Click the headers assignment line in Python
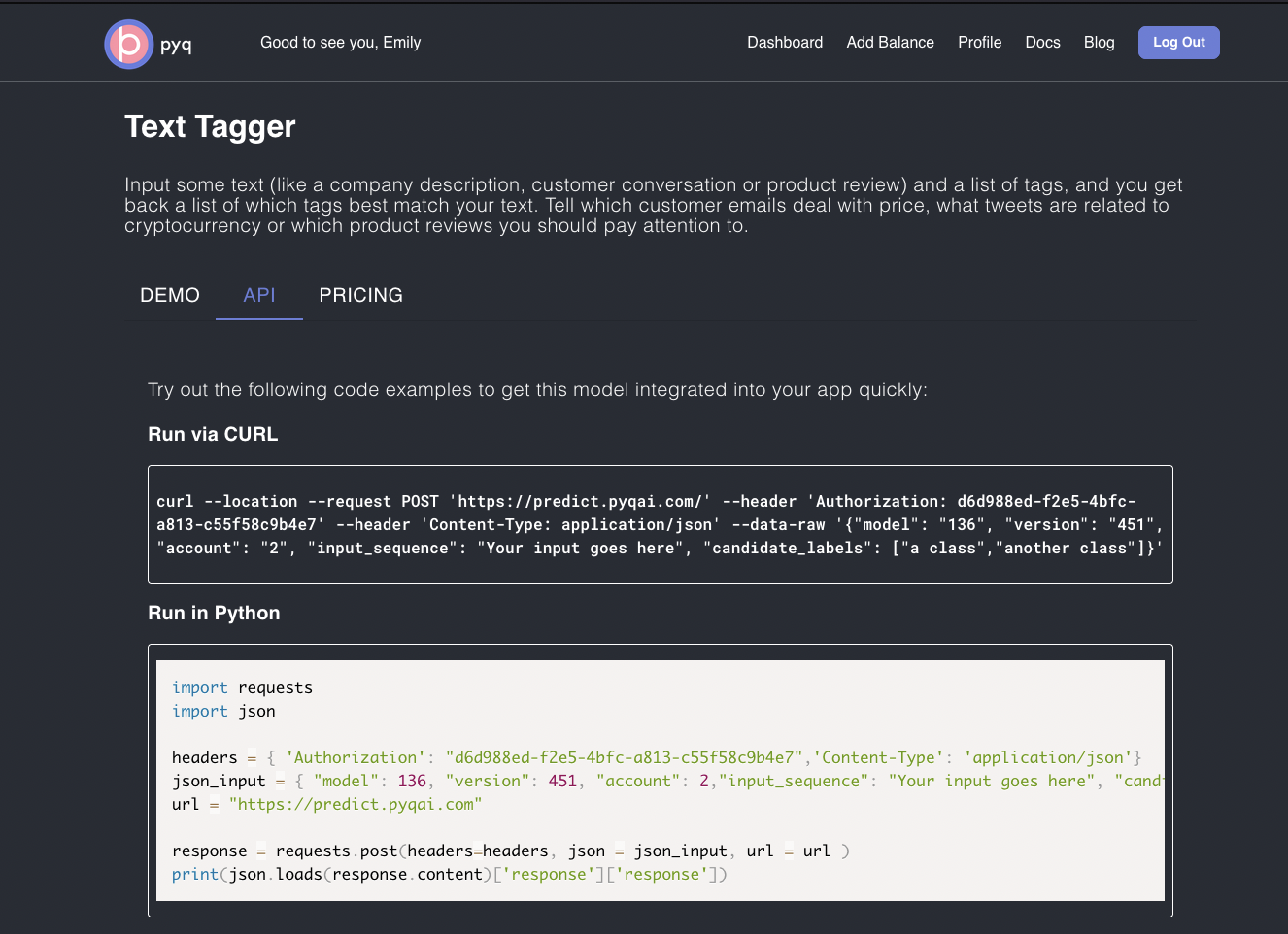This screenshot has width=1288, height=934. 657,757
